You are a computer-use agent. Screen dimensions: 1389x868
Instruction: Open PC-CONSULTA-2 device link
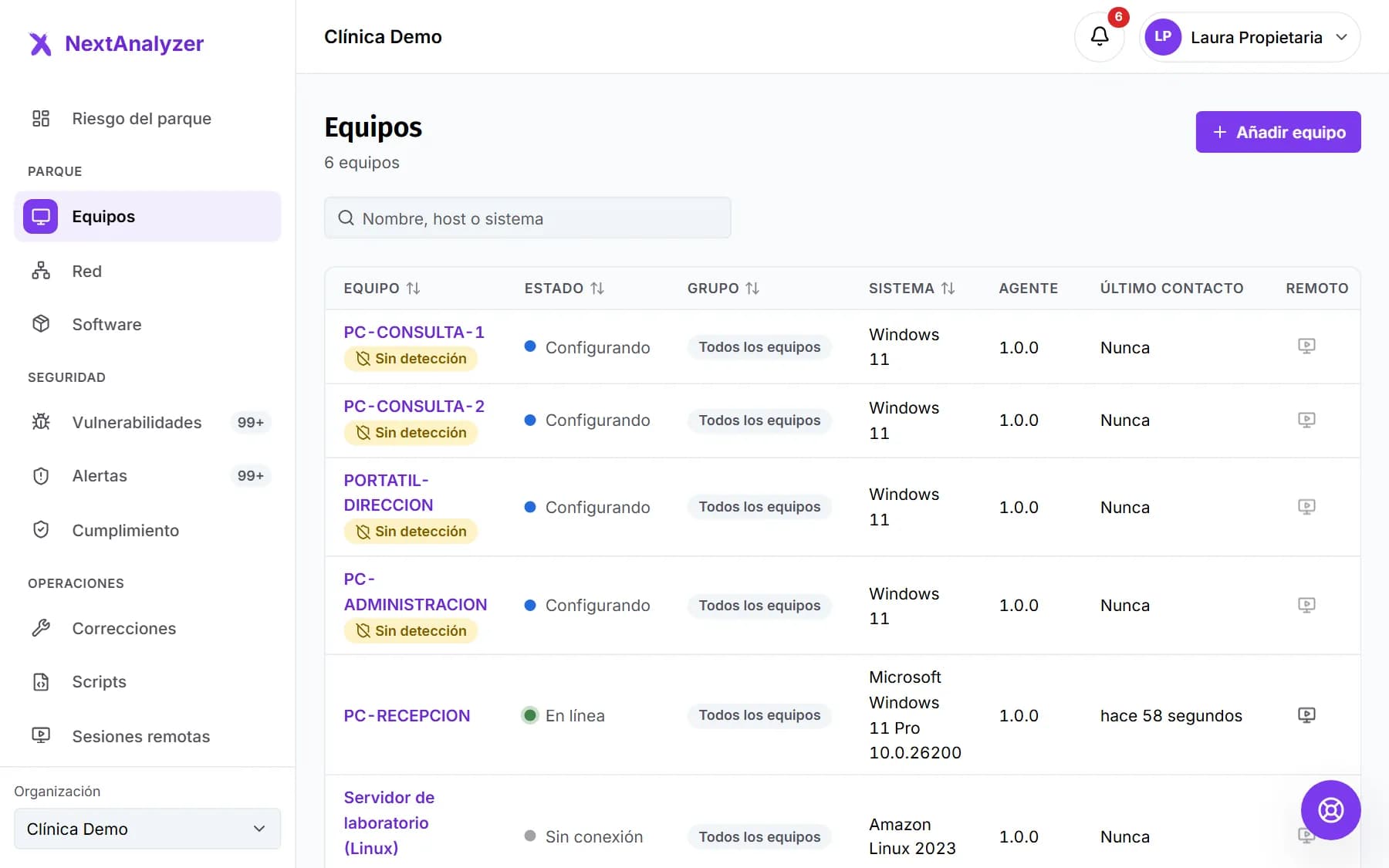[414, 407]
